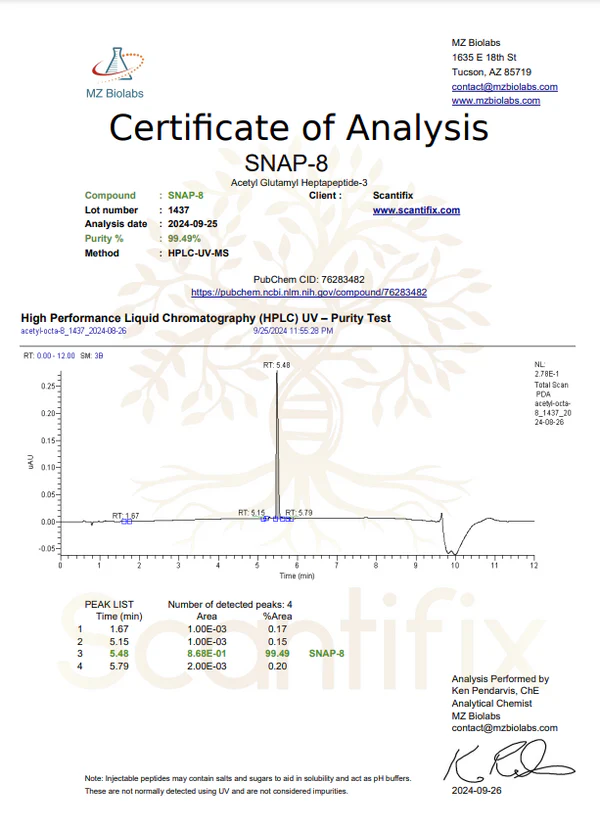The height and width of the screenshot is (829, 600).
Task: Click the Acetyl Glutamyl Heptapeptide-3 subtitle
Action: click(299, 182)
